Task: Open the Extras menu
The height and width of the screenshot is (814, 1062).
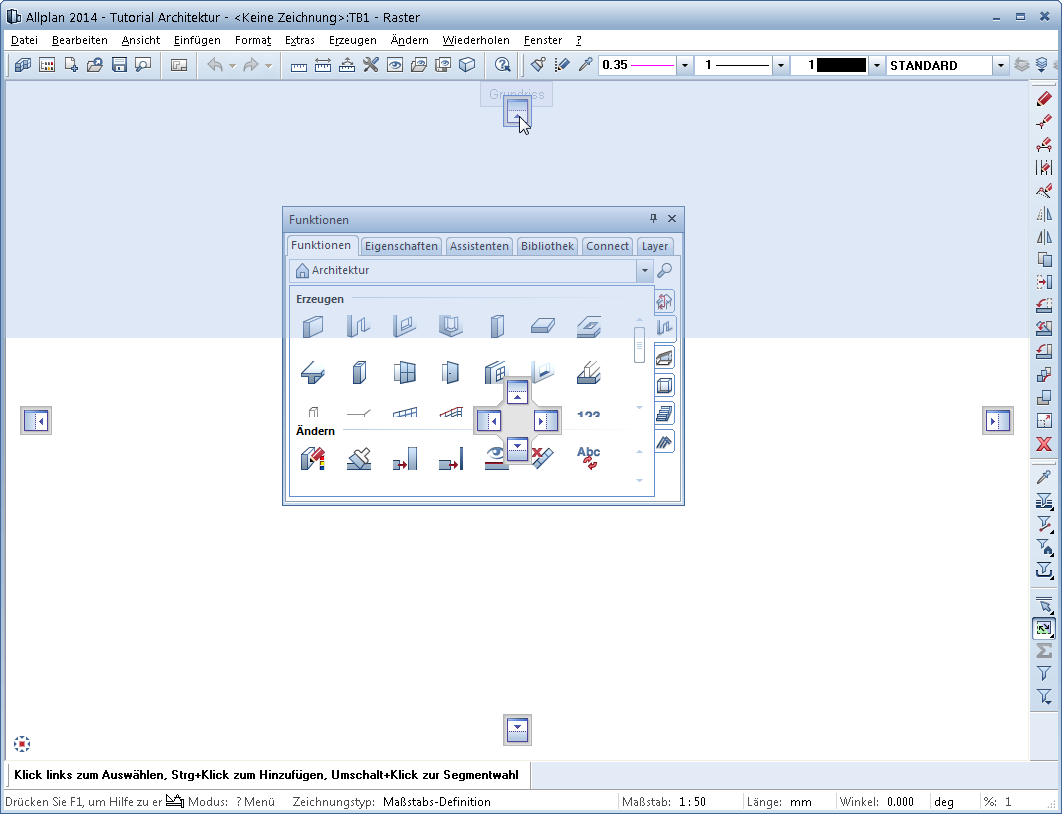Action: pyautogui.click(x=299, y=40)
